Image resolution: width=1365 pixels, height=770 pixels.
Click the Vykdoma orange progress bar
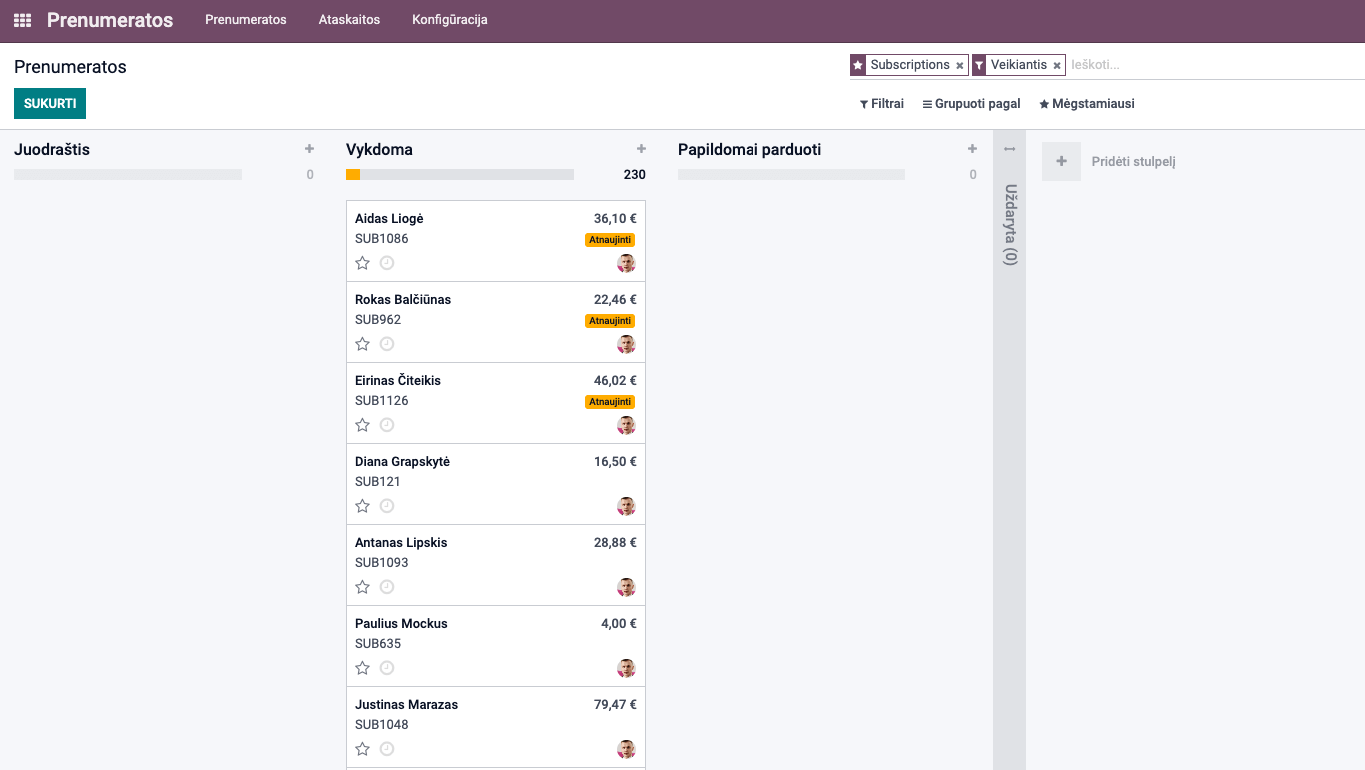[353, 175]
